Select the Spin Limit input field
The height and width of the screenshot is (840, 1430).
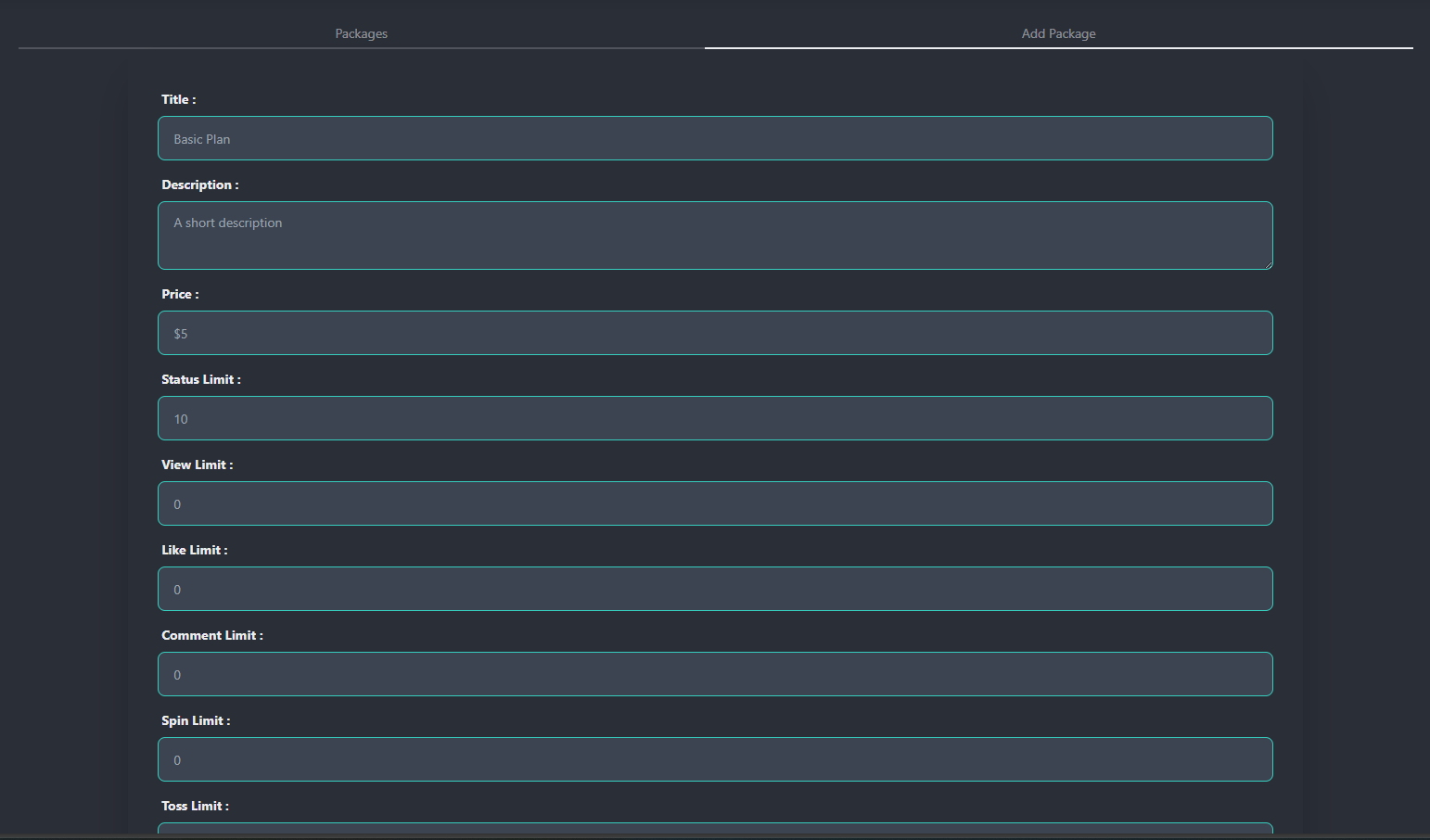point(714,759)
